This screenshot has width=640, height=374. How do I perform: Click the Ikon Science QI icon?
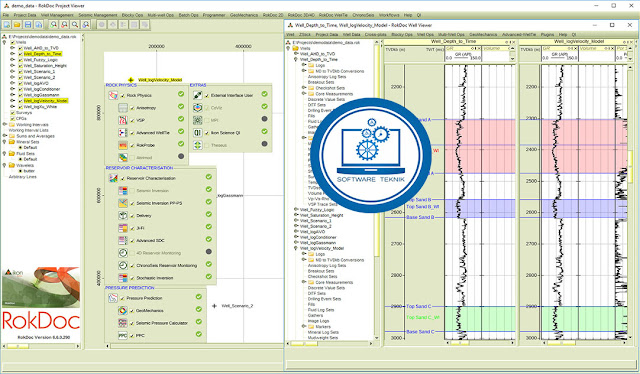pyautogui.click(x=198, y=133)
